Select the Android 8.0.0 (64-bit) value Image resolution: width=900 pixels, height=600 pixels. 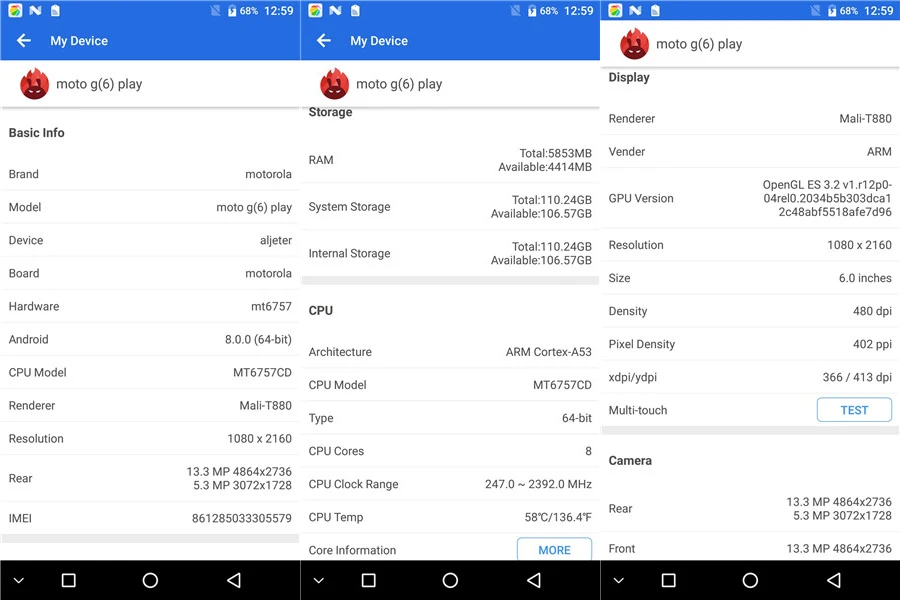coord(258,339)
